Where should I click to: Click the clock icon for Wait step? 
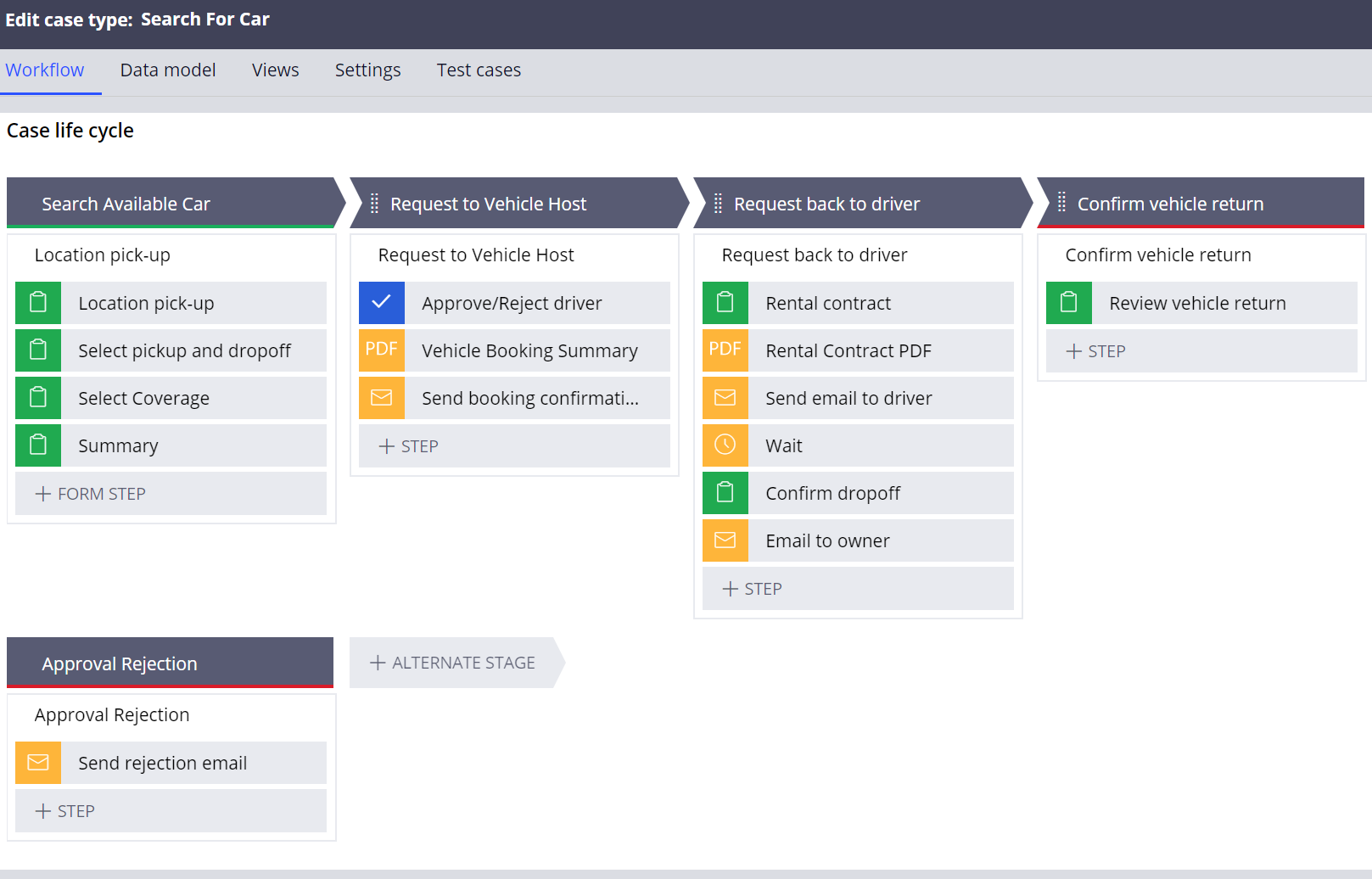[x=725, y=445]
